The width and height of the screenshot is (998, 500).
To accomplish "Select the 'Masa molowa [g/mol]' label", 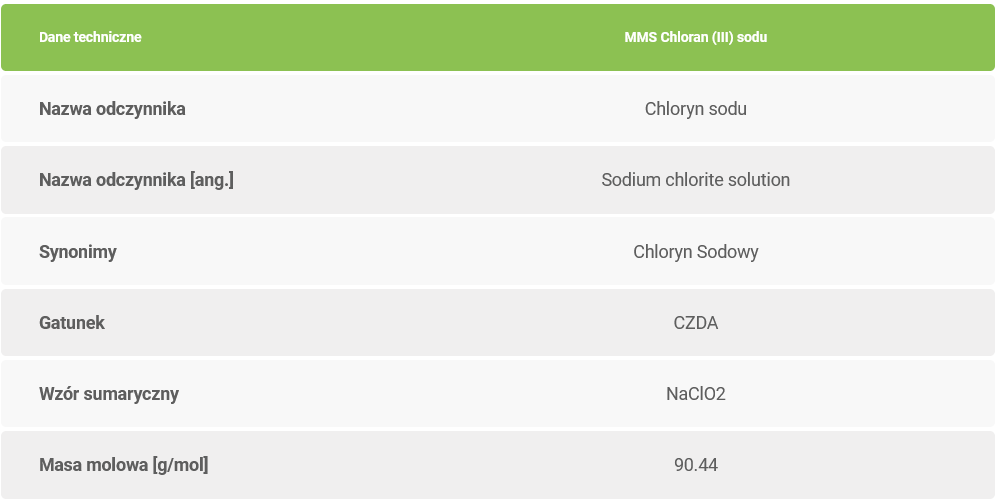I will [124, 465].
